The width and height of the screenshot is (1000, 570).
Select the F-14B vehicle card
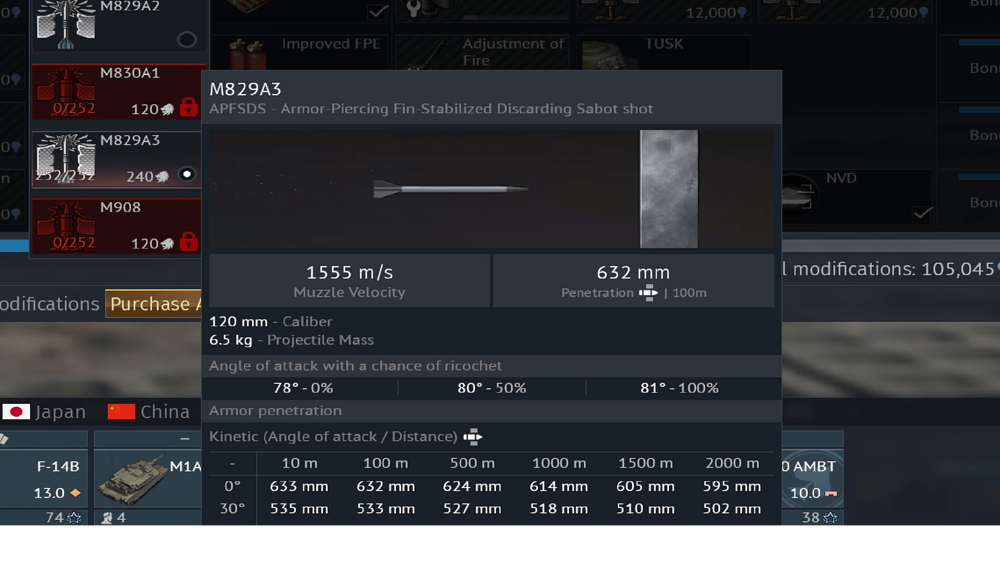43,479
